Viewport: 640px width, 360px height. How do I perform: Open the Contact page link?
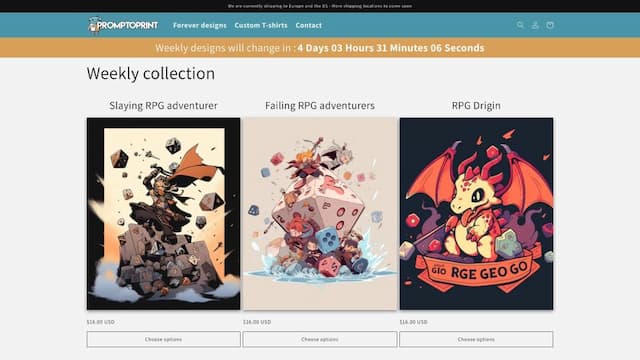click(309, 25)
